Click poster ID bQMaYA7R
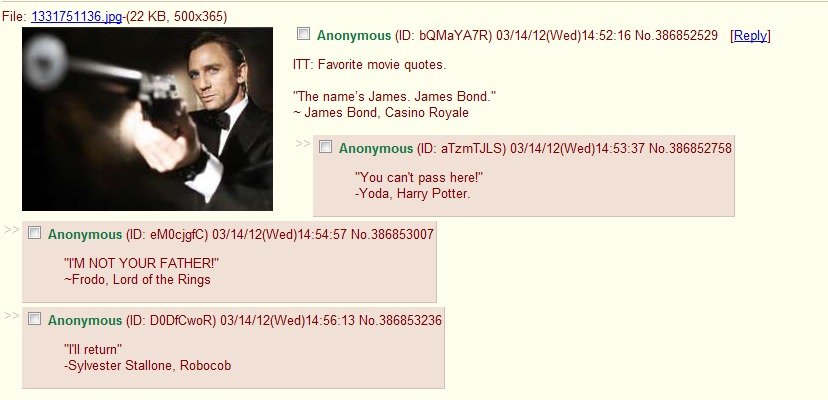This screenshot has width=828, height=400. click(x=444, y=35)
